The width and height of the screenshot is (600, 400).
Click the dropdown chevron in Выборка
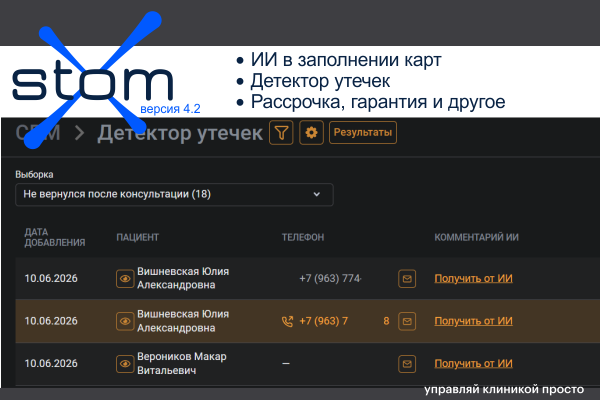coord(316,194)
